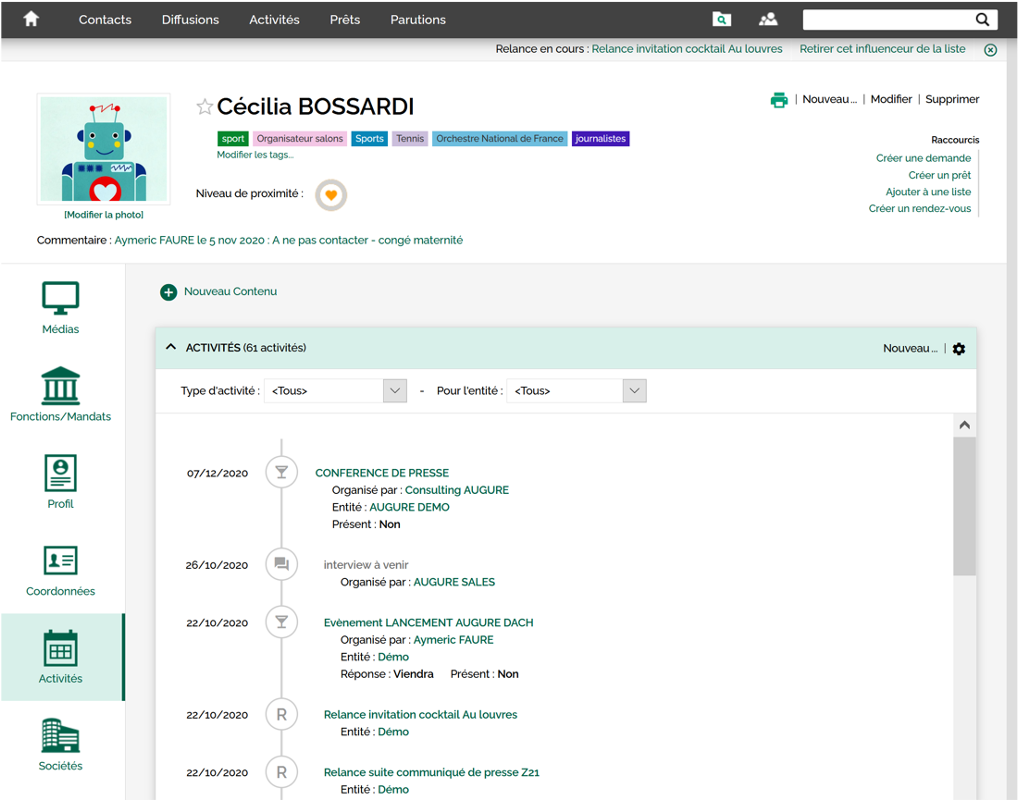Toggle the proximity level heart
This screenshot has width=1018, height=800.
pos(331,195)
